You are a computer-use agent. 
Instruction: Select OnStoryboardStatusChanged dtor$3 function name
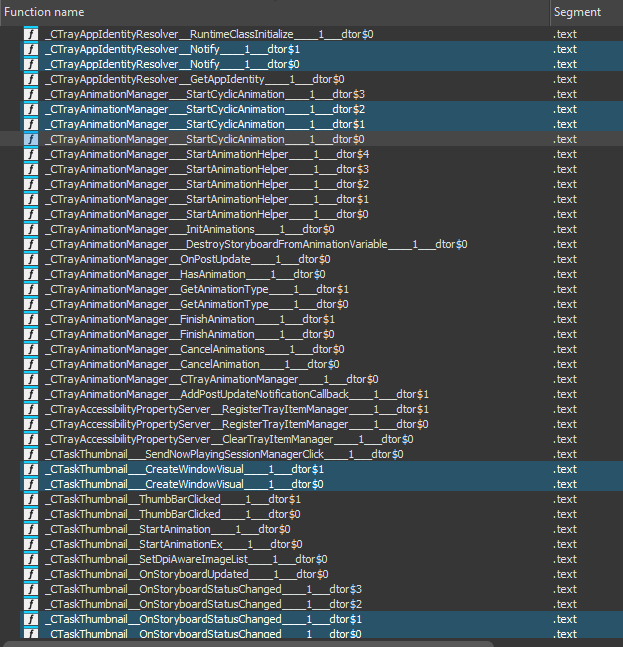point(203,589)
